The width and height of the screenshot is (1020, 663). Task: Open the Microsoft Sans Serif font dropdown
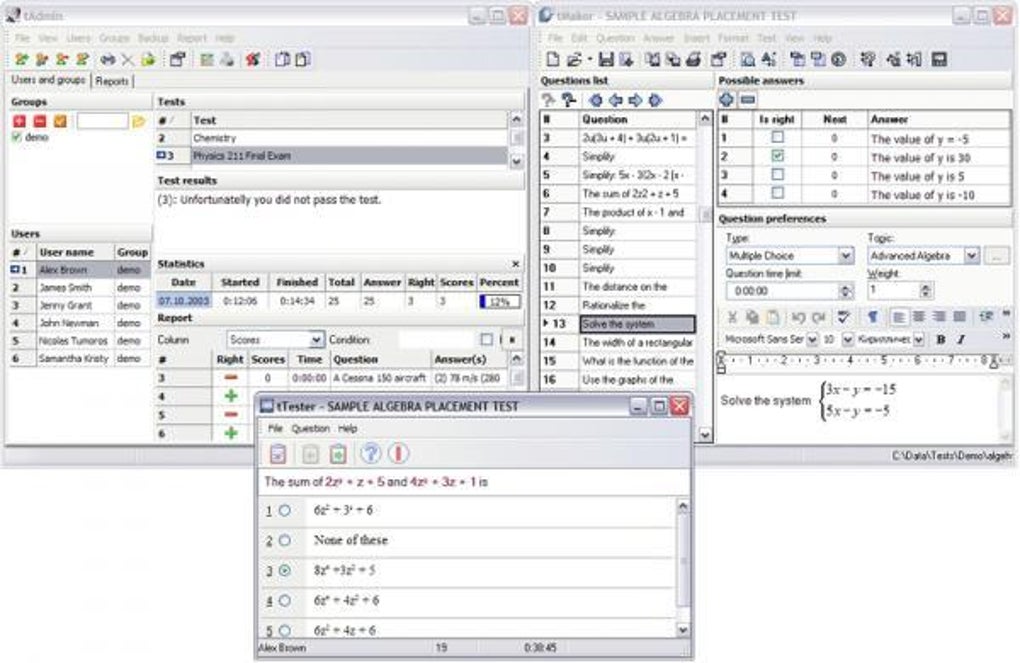pyautogui.click(x=812, y=339)
